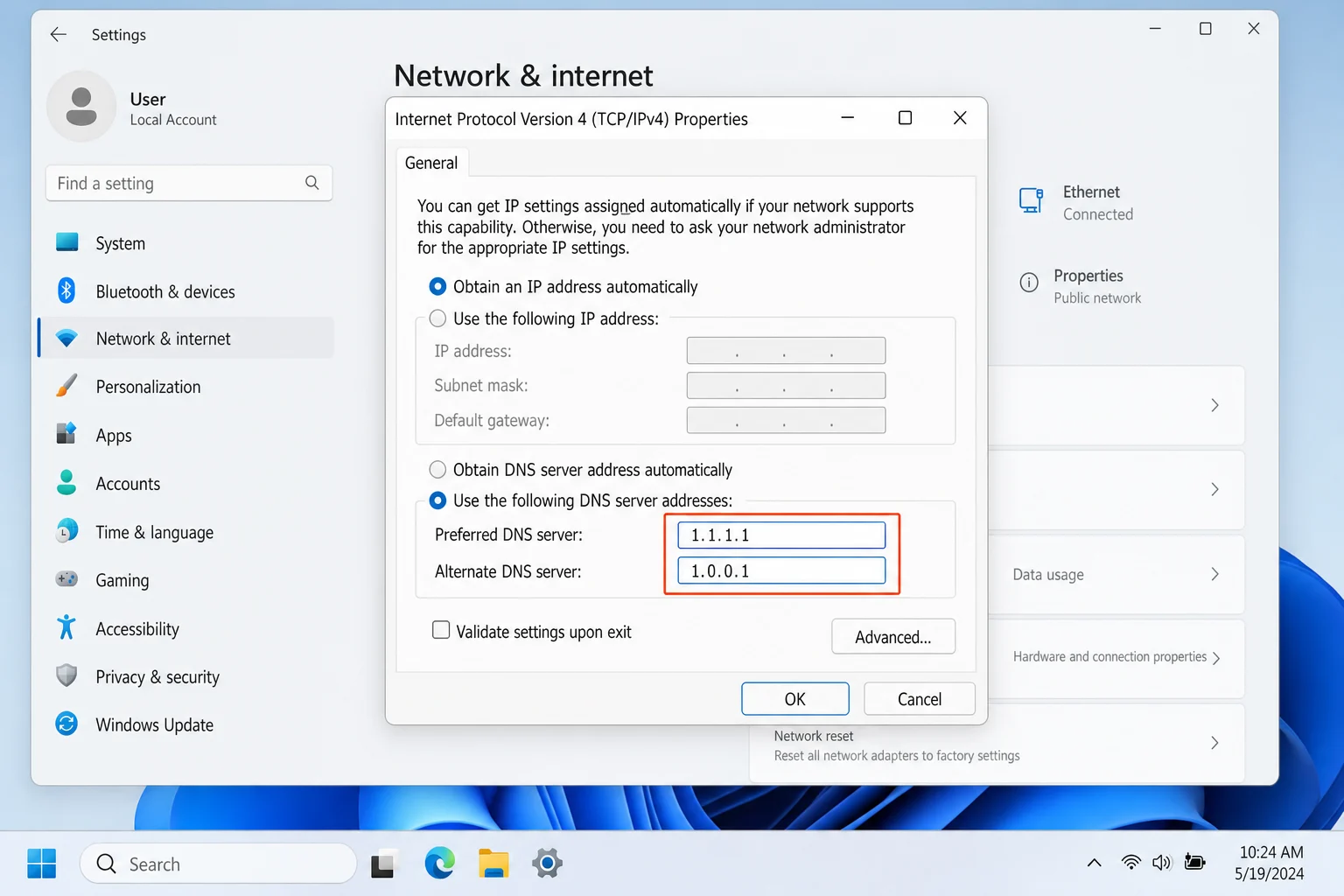The image size is (1344, 896).
Task: Click Ethernet Connected status text
Action: (1098, 214)
